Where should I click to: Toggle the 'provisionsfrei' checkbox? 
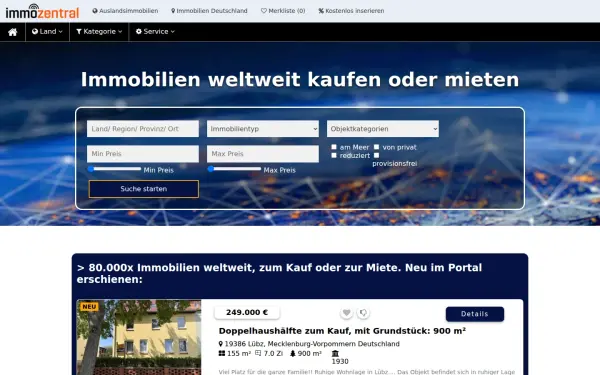pyautogui.click(x=377, y=155)
